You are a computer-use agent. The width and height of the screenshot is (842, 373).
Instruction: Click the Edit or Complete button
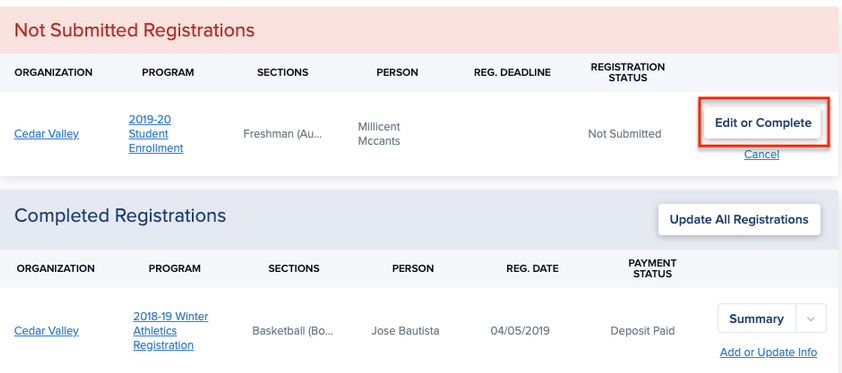[763, 123]
